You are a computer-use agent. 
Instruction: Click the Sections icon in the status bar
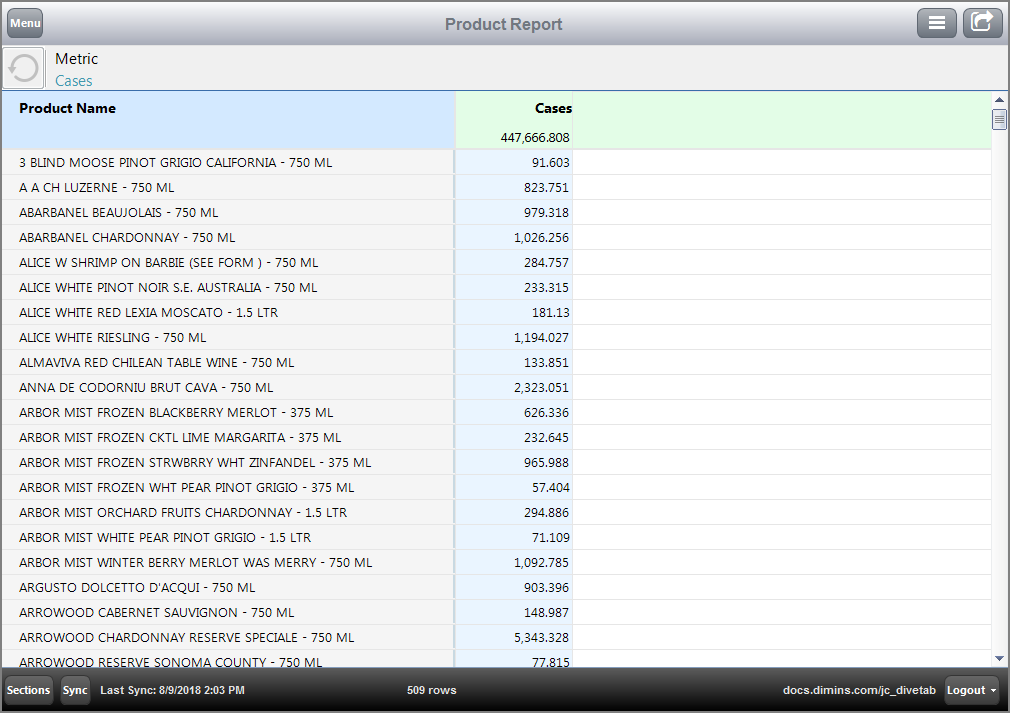pos(28,690)
